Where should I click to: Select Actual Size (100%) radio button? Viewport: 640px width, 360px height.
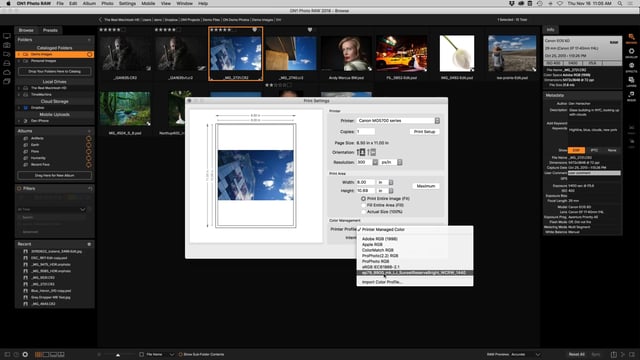coord(363,212)
